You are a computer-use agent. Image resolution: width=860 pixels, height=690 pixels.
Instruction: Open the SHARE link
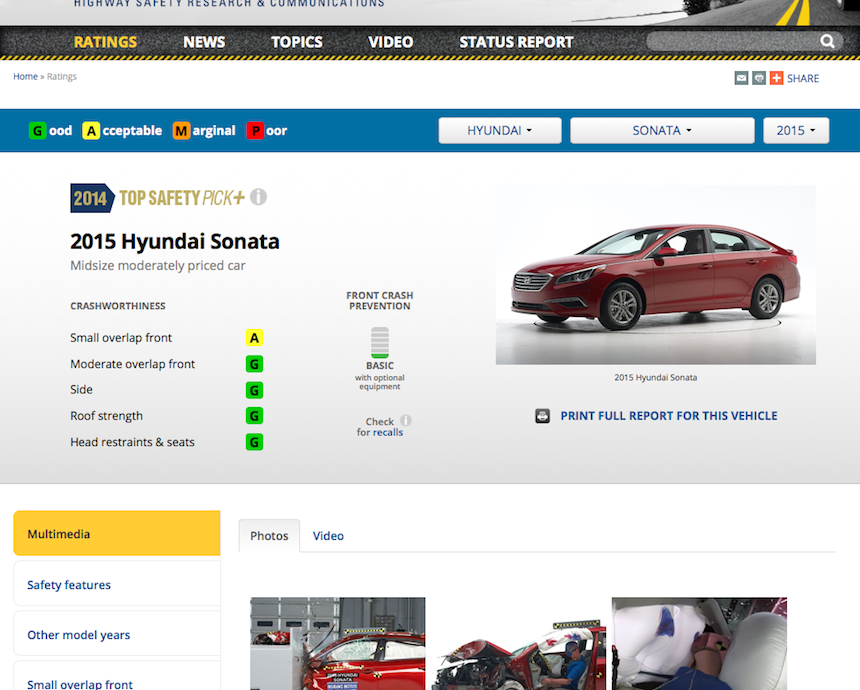click(802, 78)
